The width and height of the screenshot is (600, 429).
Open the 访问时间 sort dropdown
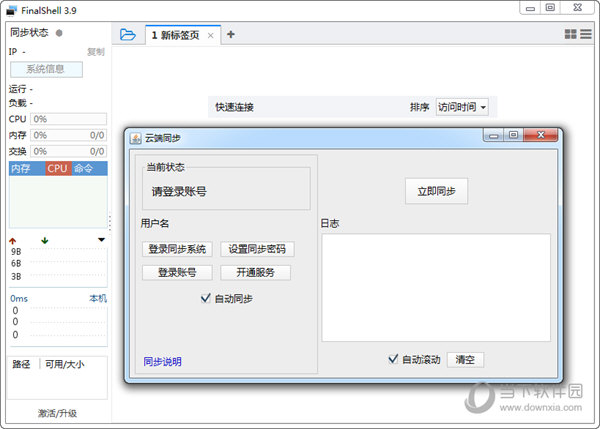[x=462, y=107]
